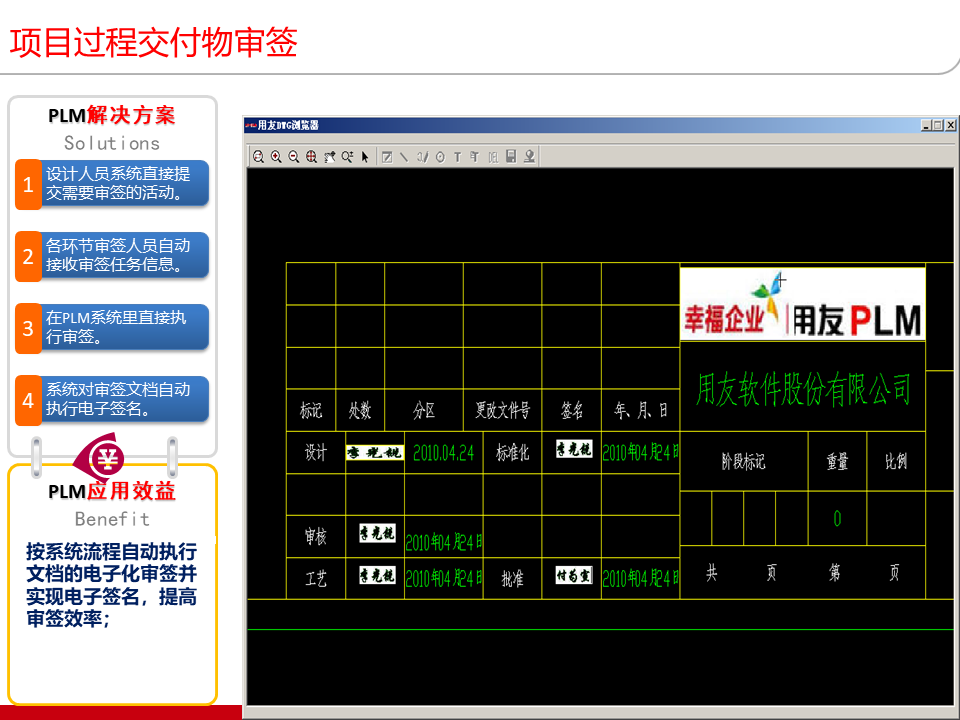Click the 处数 header cell

pos(360,410)
